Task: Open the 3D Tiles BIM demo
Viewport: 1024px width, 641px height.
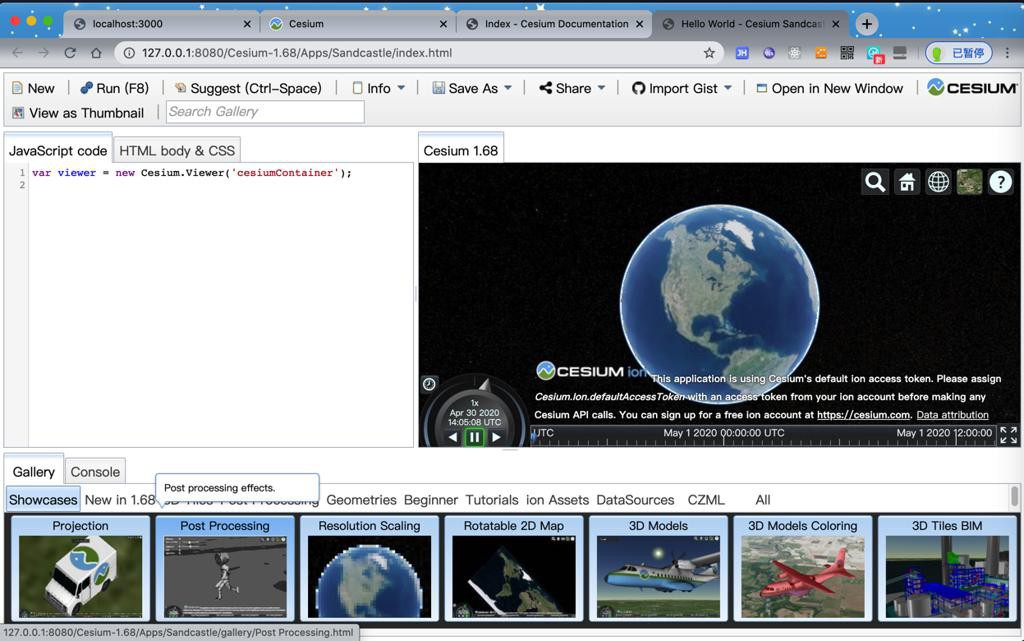Action: click(x=947, y=568)
